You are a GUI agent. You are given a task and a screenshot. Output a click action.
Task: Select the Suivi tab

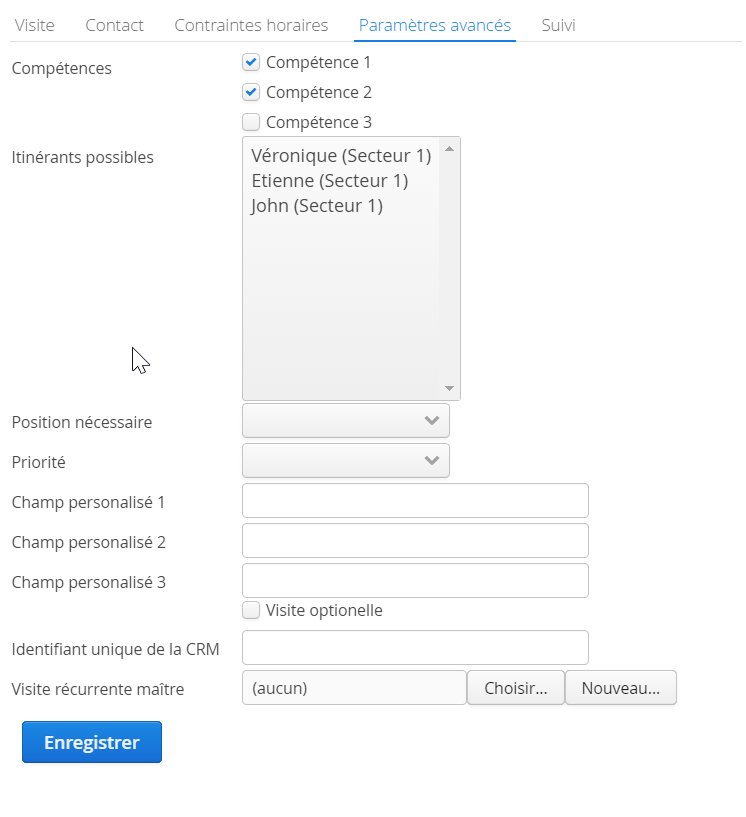coord(558,25)
